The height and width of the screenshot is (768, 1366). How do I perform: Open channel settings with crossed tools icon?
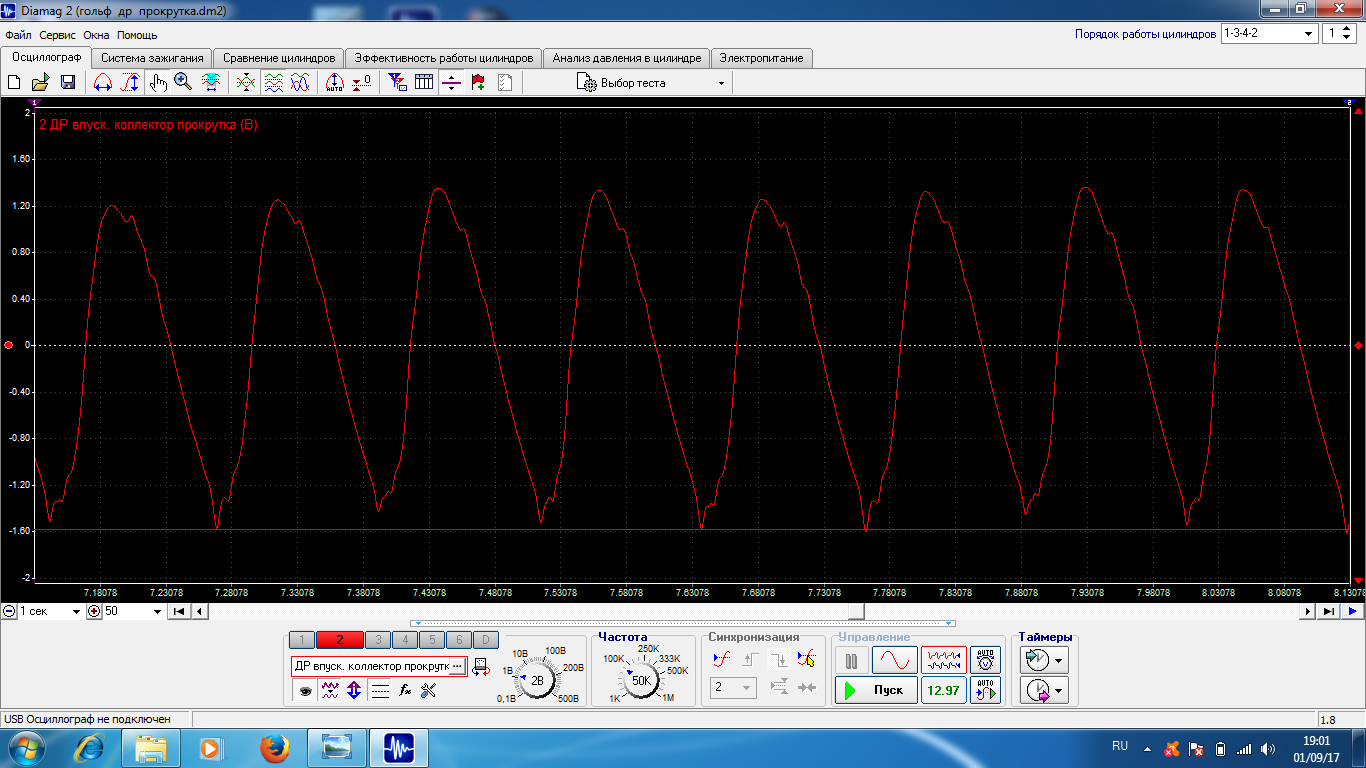coord(429,690)
